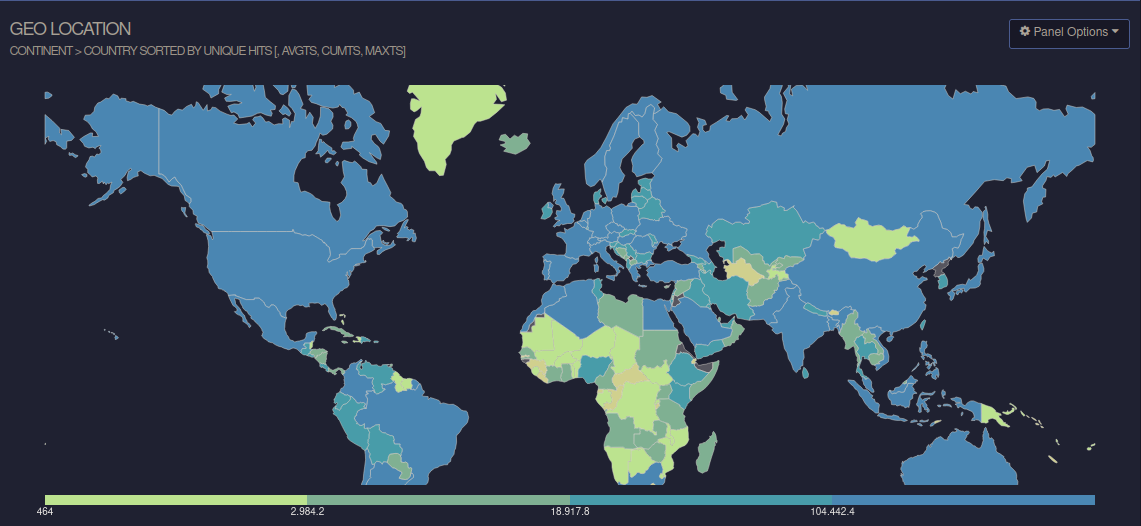
Task: Open the Panel Options dropdown
Action: [1069, 32]
